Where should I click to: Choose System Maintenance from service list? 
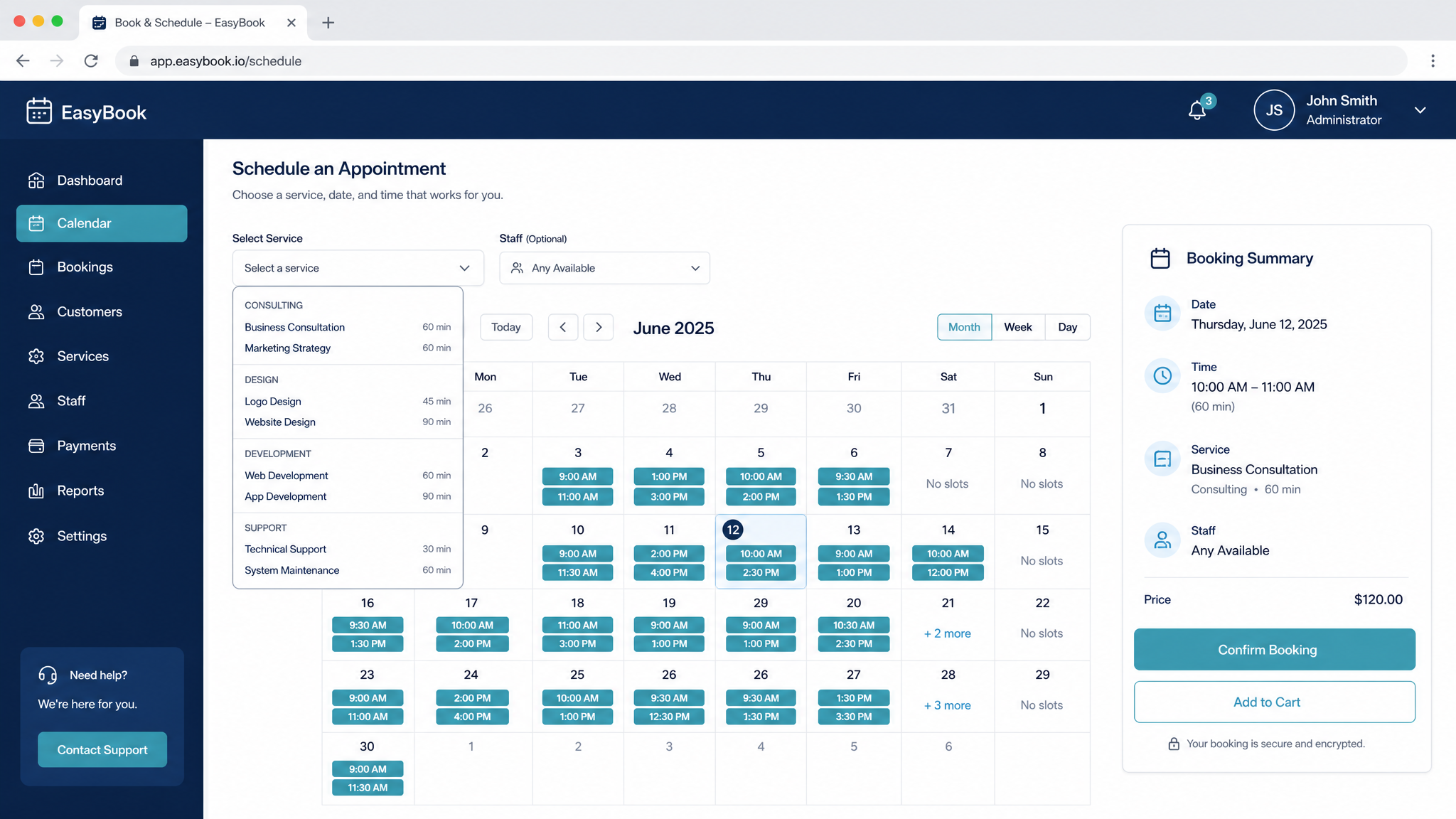click(348, 570)
